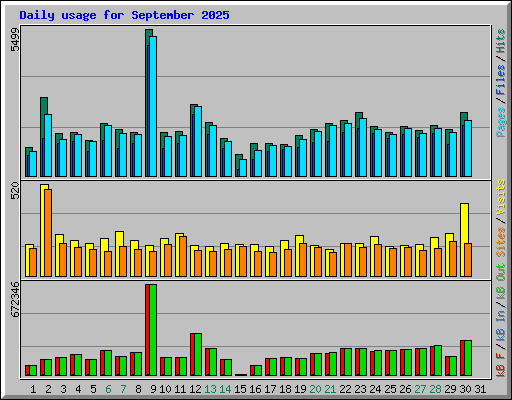Viewport: 512px width, 400px height.
Task: Click the day 12 green kB bar
Action: 198,354
